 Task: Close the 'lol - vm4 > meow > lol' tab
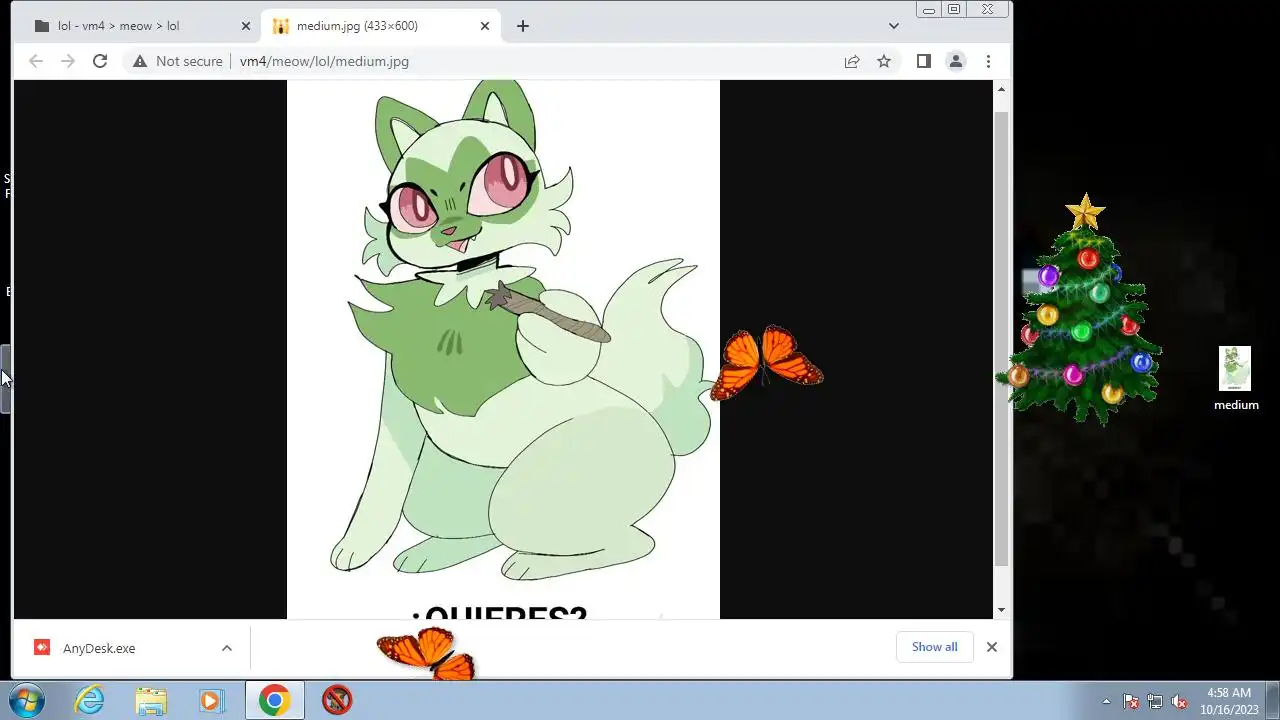pyautogui.click(x=246, y=26)
